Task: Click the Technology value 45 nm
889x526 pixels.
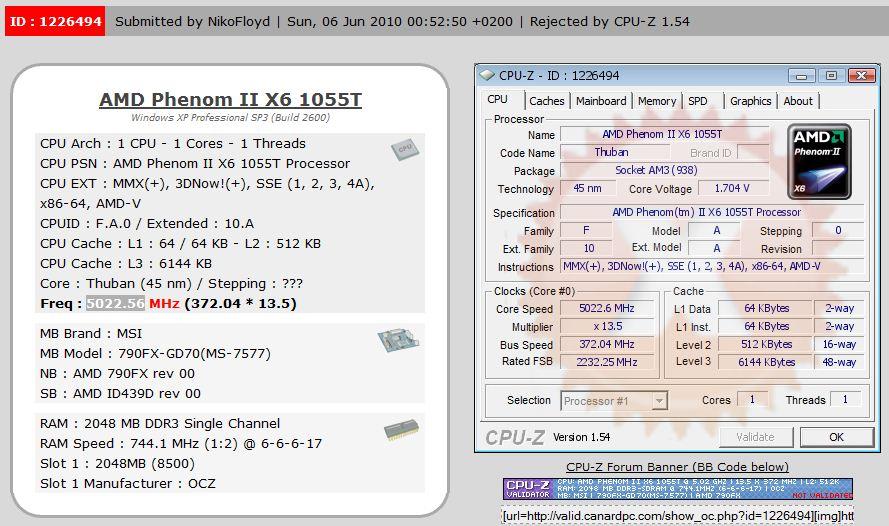Action: (x=587, y=188)
